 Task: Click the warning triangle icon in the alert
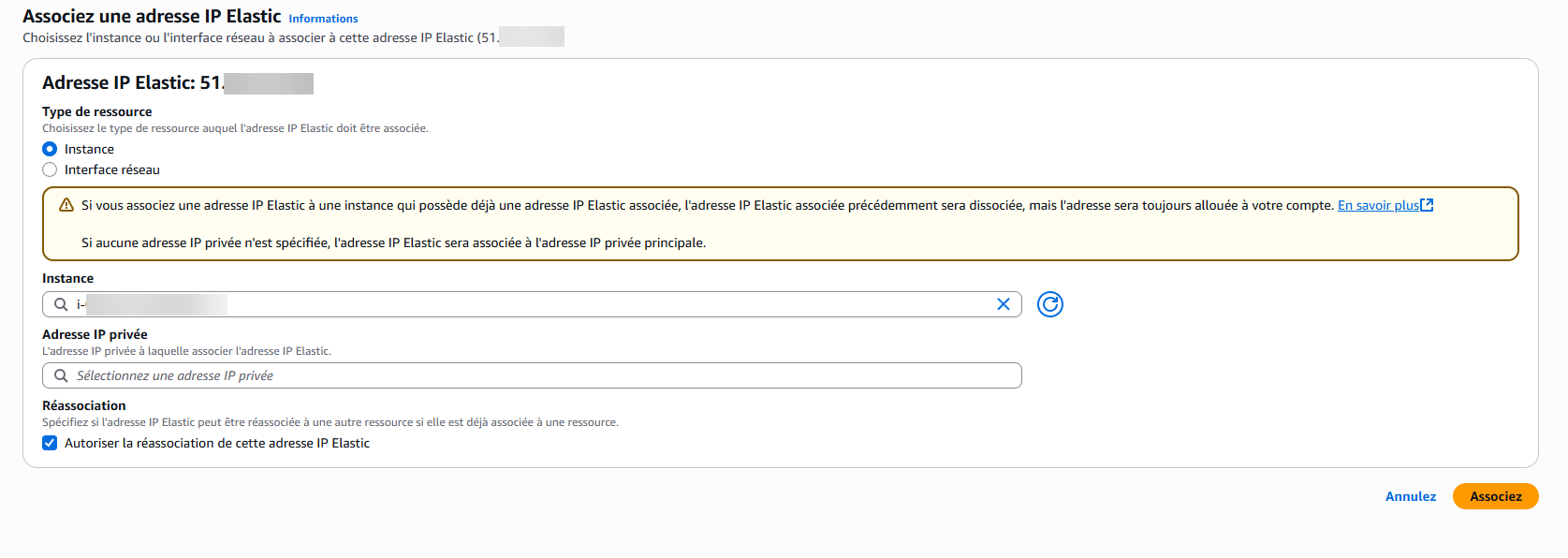tap(66, 205)
